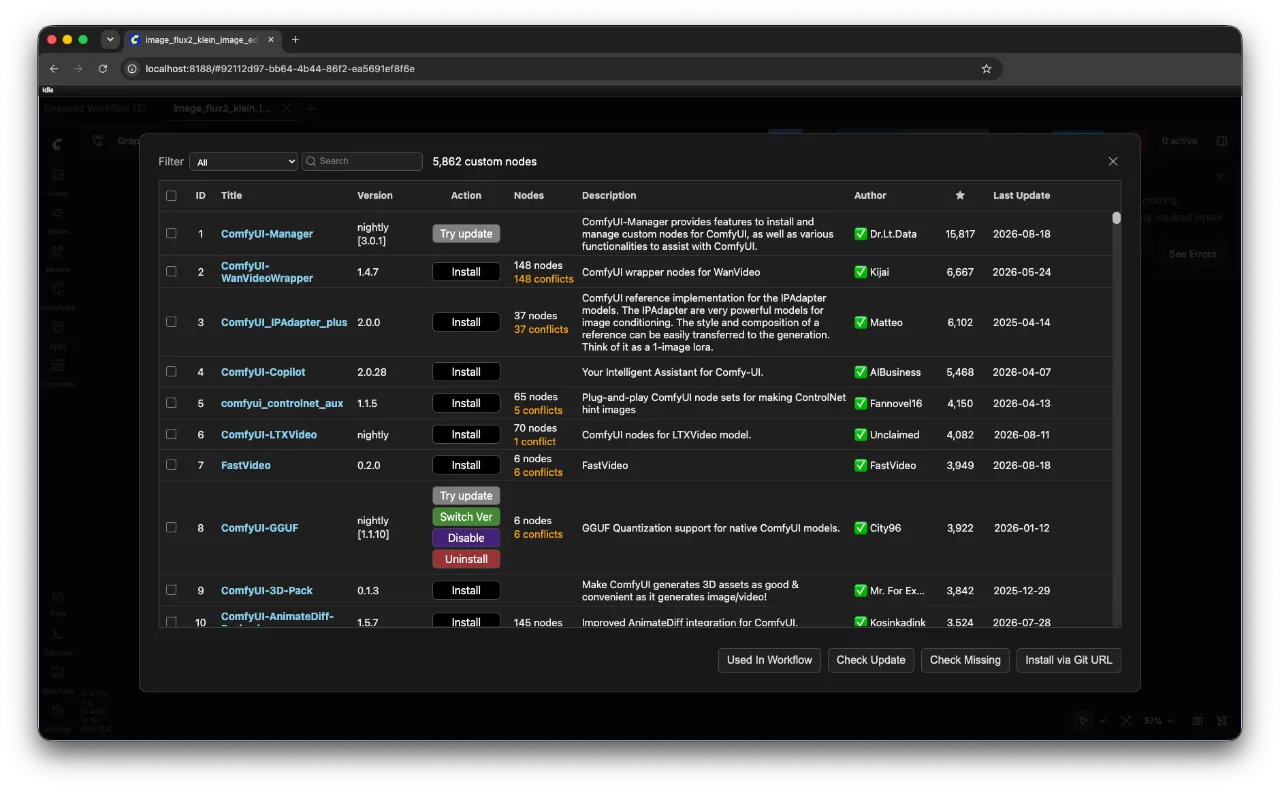Reload the localhost page
This screenshot has height=791, width=1280.
pos(102,69)
